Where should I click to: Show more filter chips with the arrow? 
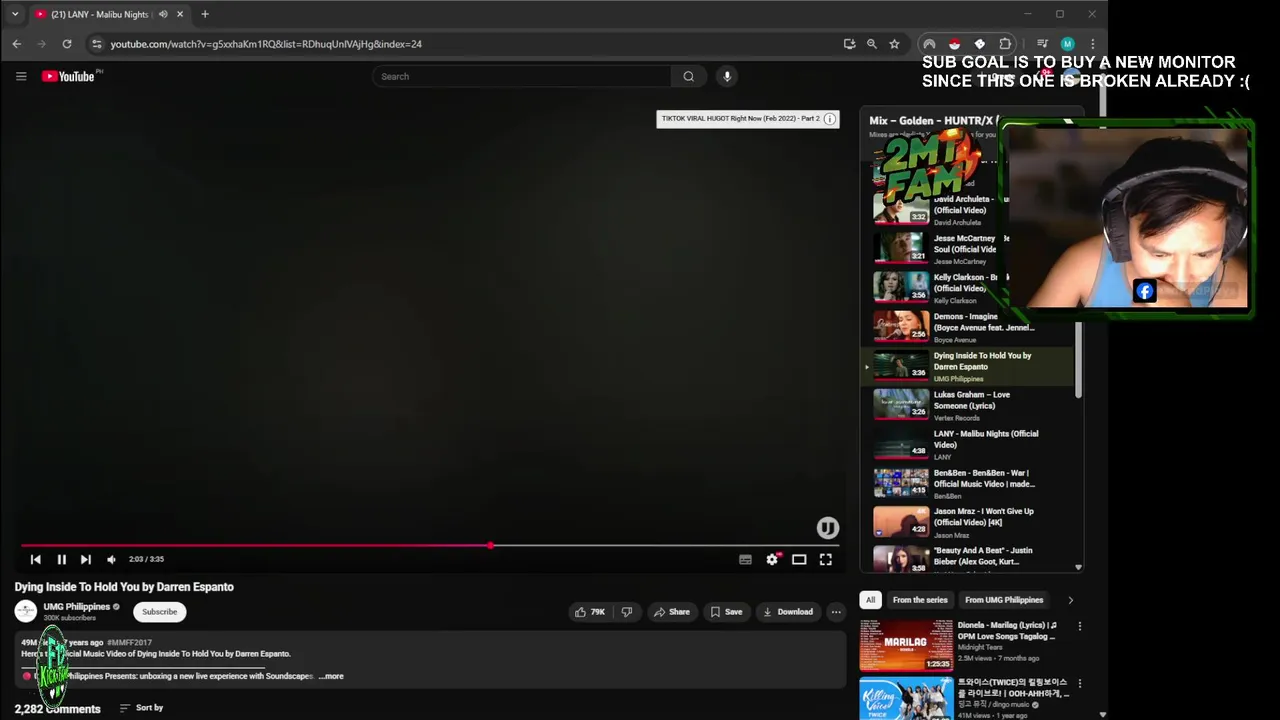coord(1070,600)
